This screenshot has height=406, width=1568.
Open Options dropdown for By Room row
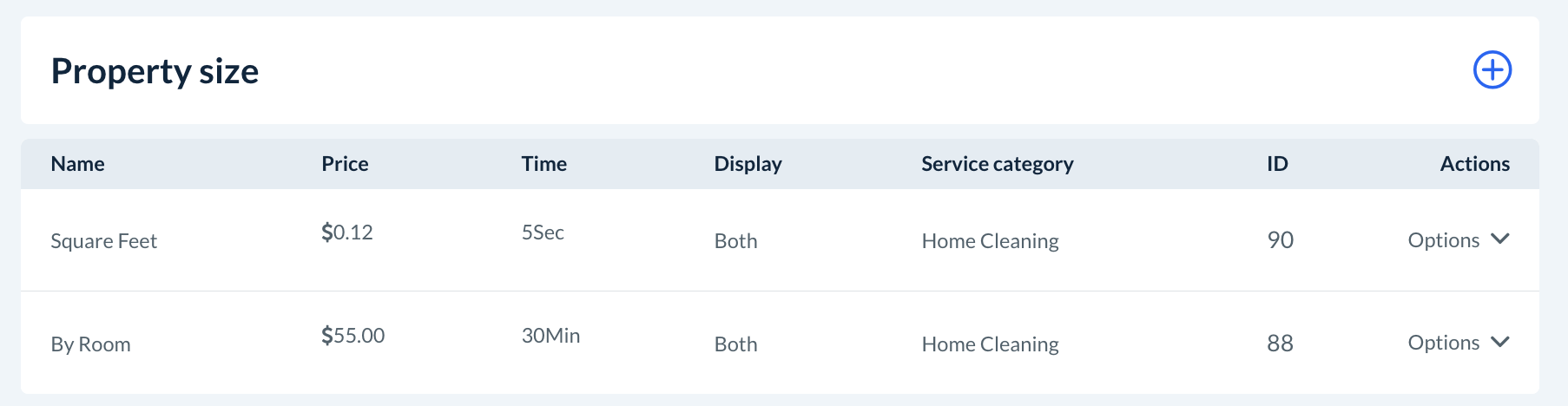[1443, 343]
